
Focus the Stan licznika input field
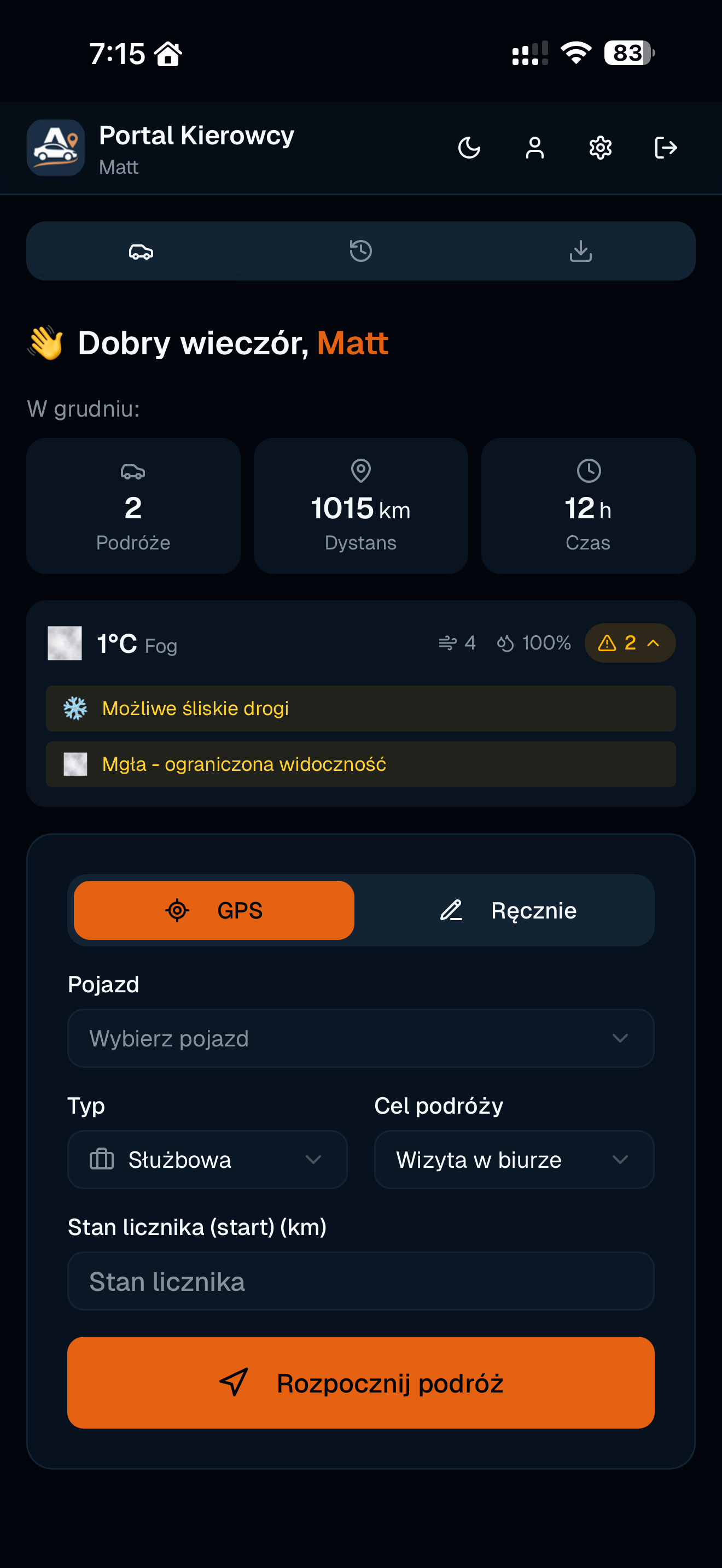[360, 1282]
